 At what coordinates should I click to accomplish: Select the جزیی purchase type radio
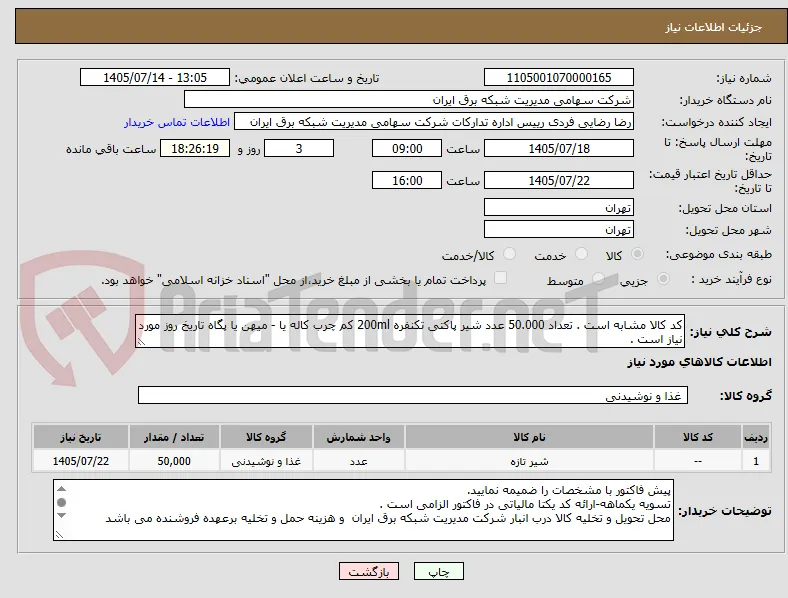point(663,278)
